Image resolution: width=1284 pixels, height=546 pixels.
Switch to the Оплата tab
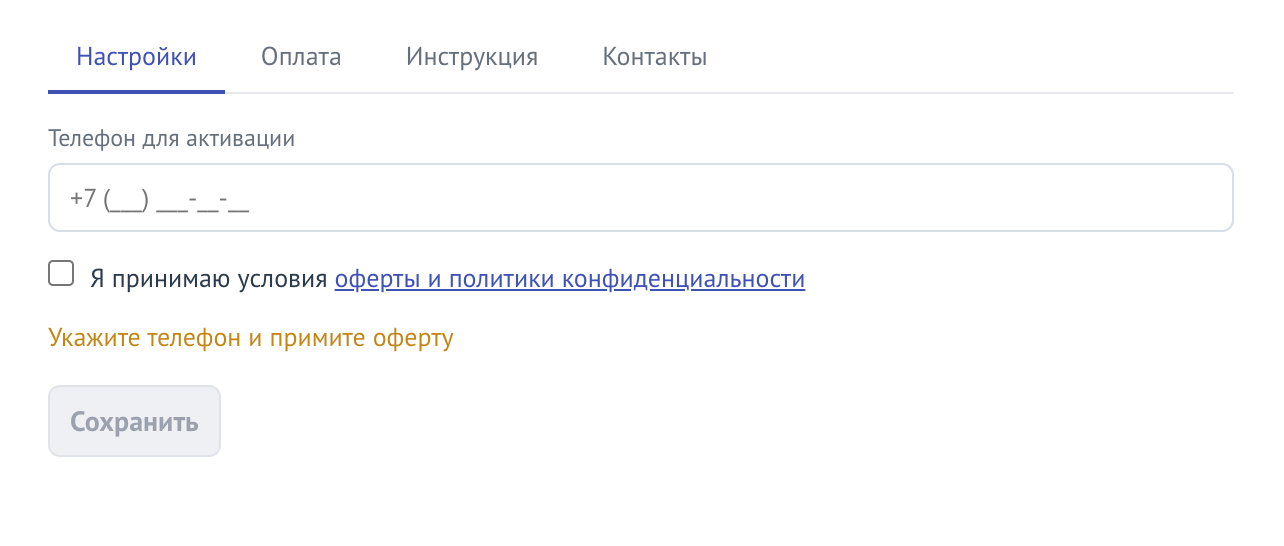301,57
